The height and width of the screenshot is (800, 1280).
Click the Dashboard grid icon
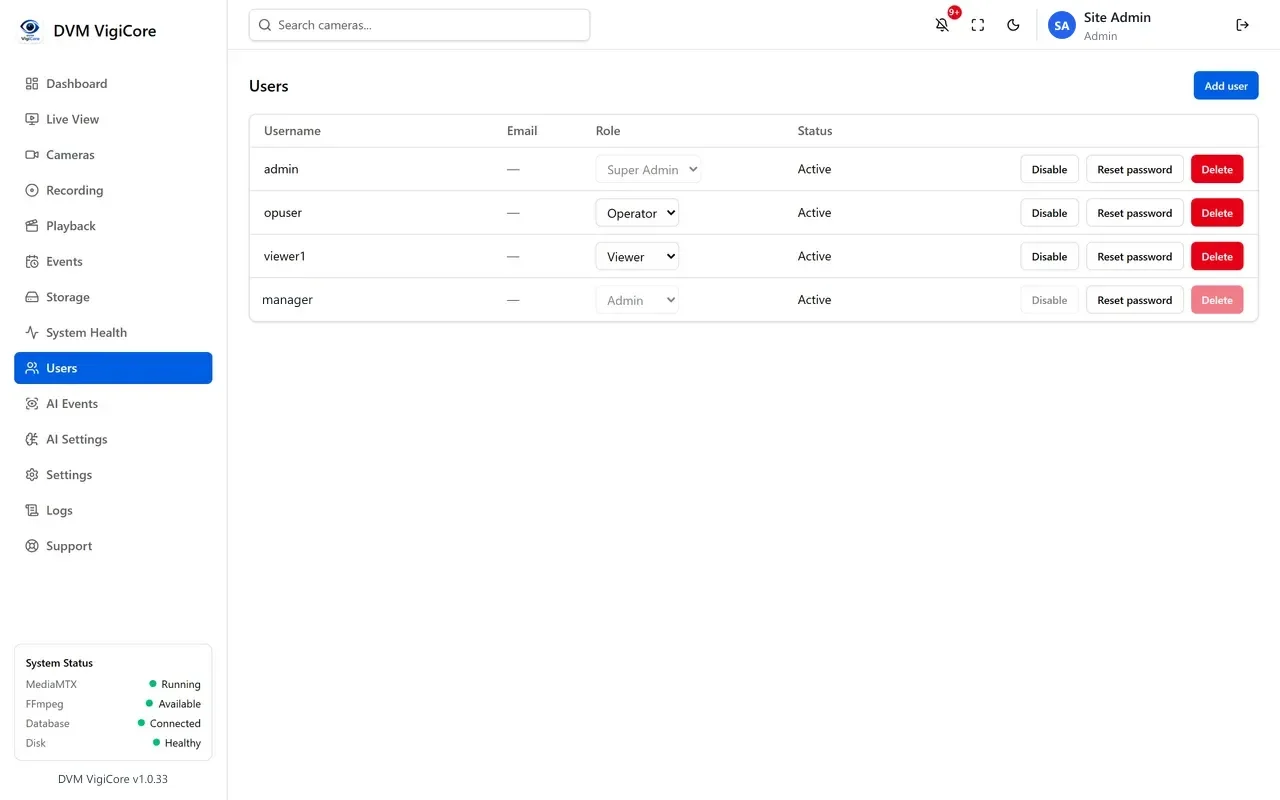pyautogui.click(x=32, y=84)
